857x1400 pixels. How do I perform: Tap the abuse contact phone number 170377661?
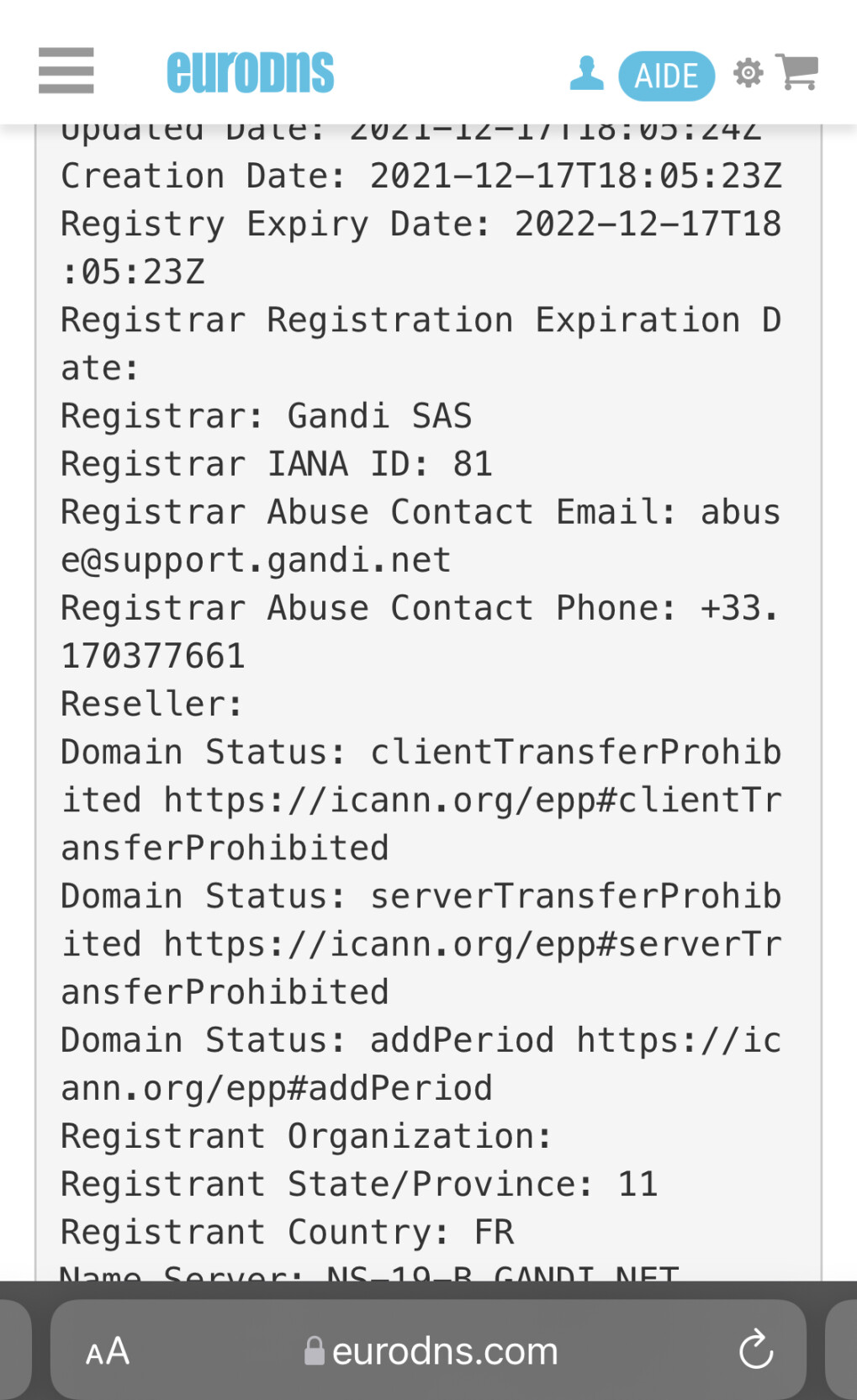pyautogui.click(x=153, y=657)
